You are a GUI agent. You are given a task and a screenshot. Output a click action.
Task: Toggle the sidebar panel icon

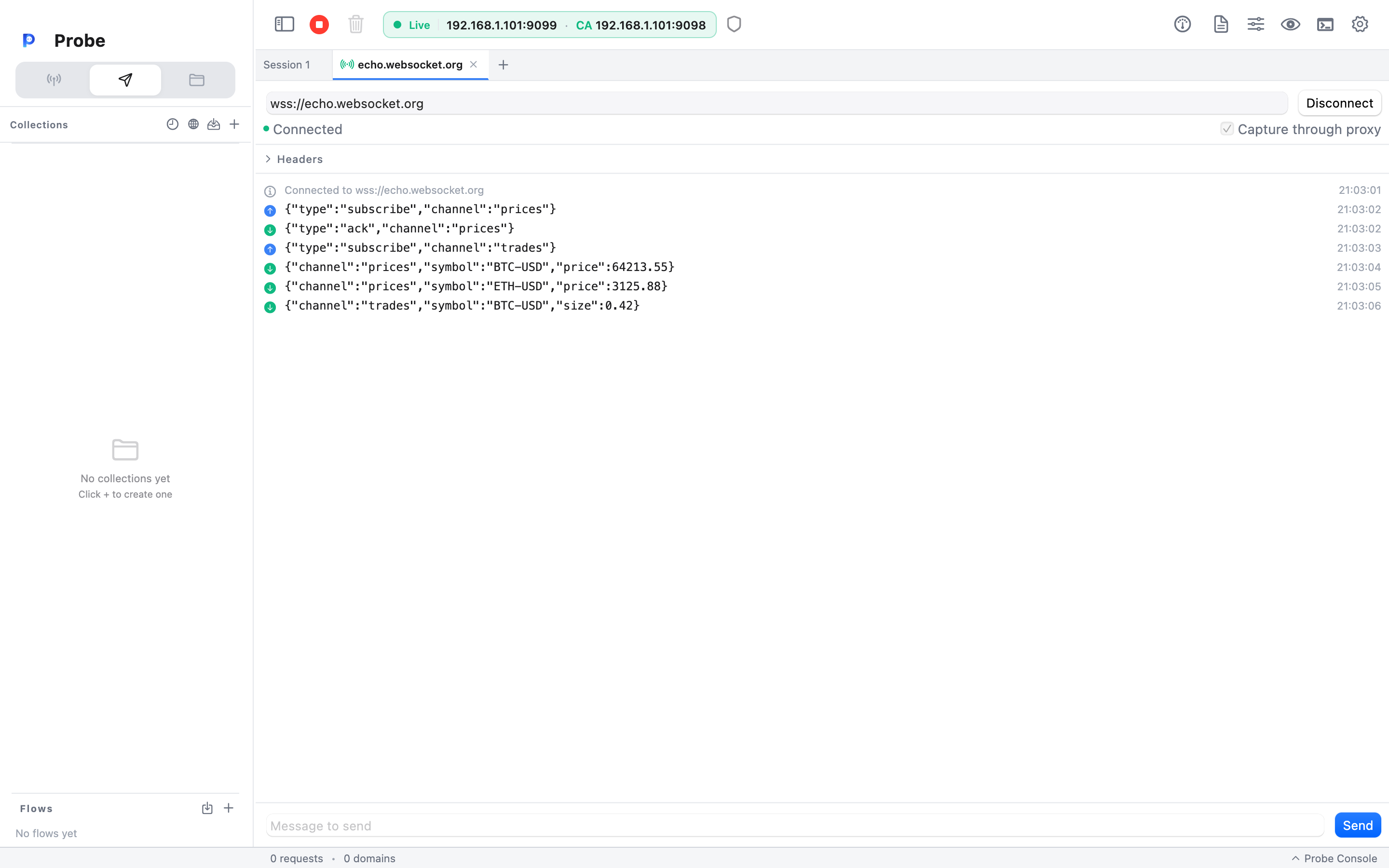point(284,24)
